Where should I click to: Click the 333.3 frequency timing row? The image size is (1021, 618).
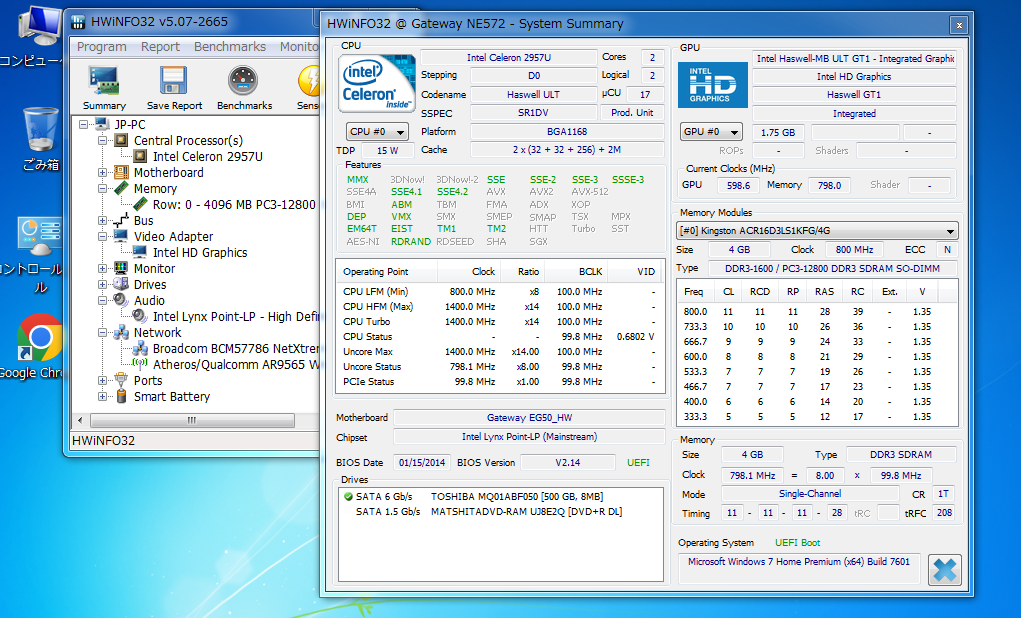click(x=817, y=417)
